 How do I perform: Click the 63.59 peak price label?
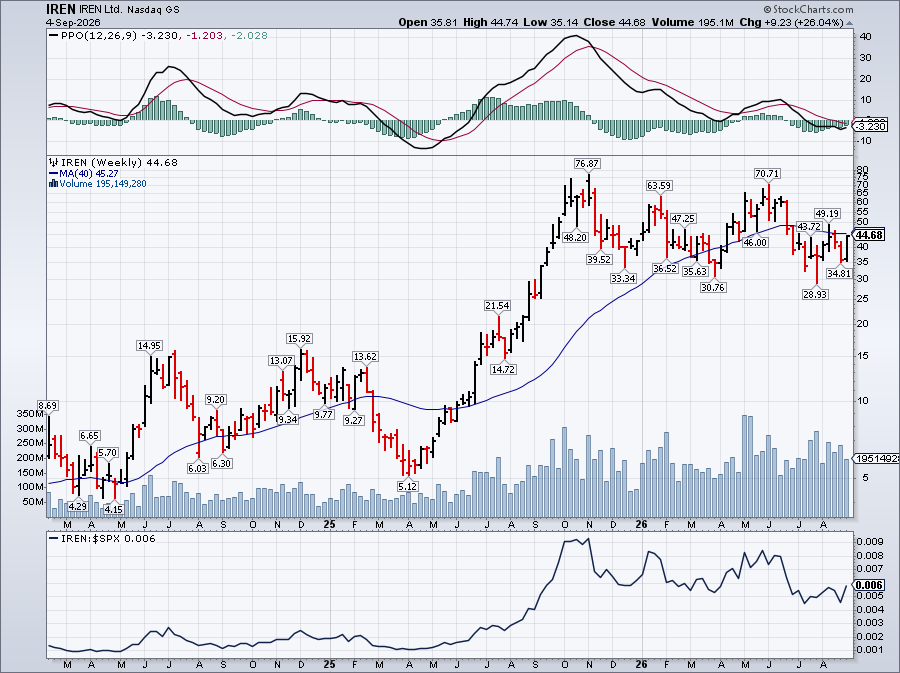pos(659,185)
